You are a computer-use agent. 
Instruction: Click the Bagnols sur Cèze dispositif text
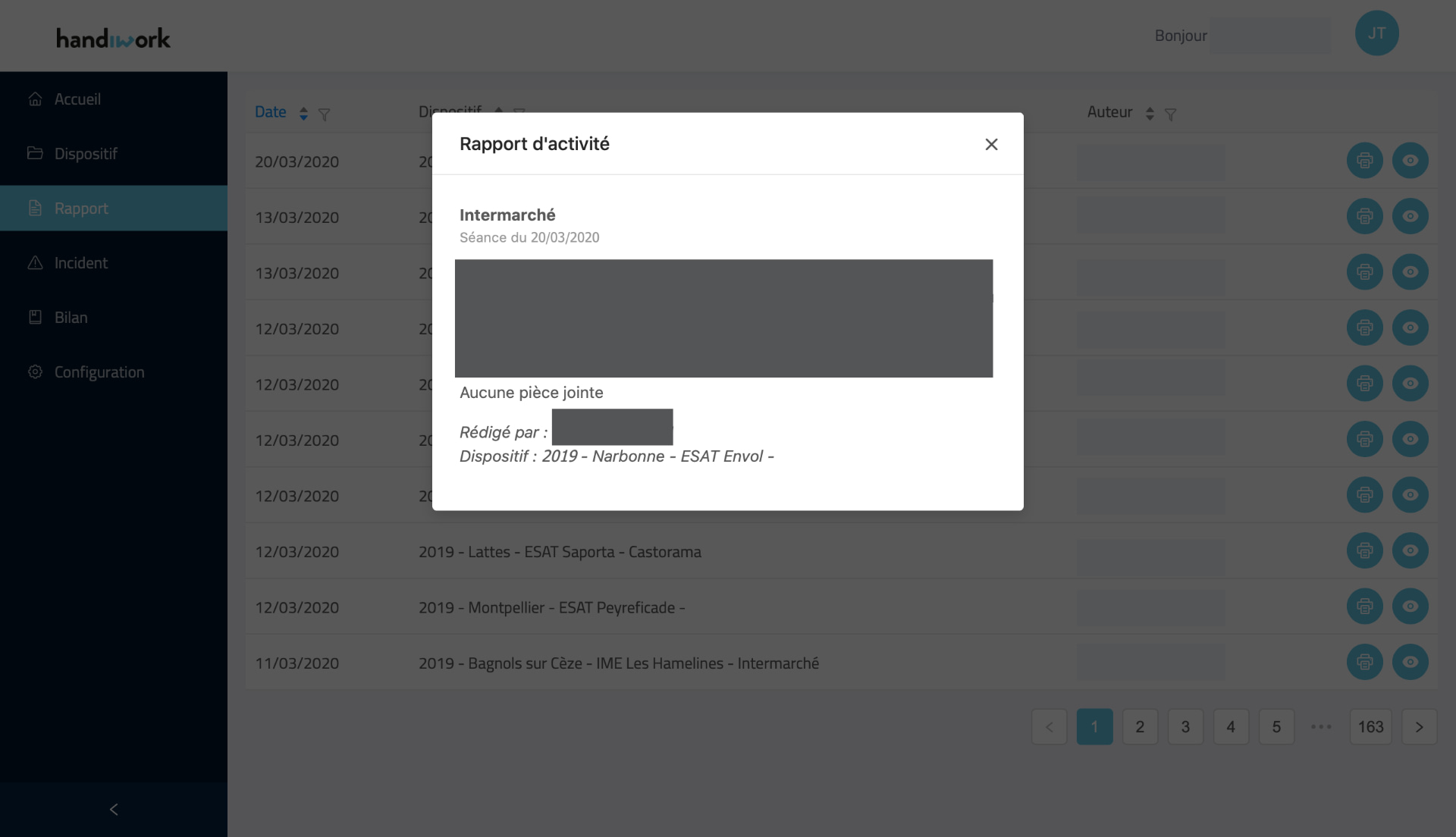click(619, 663)
